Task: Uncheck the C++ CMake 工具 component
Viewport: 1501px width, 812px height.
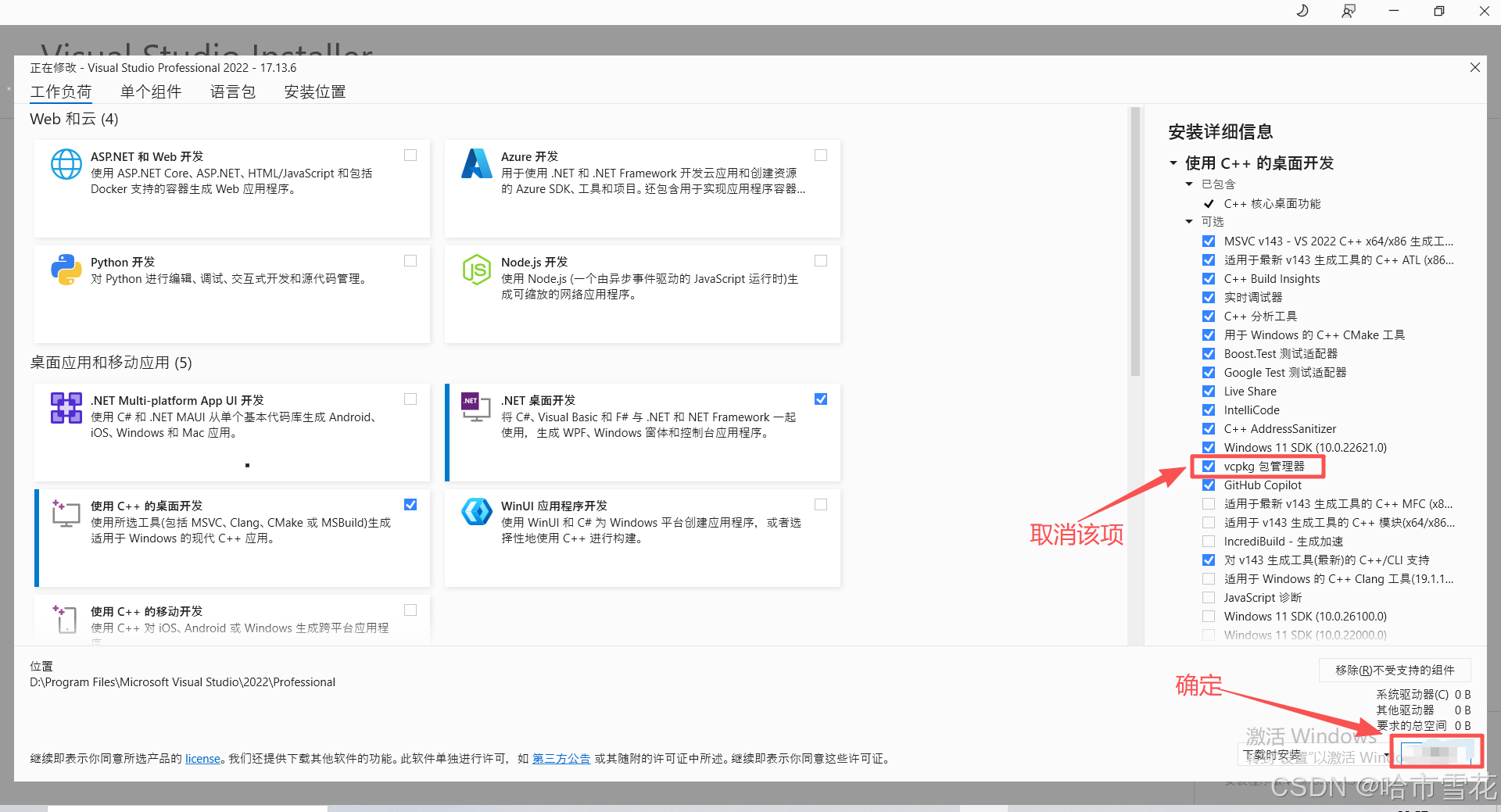Action: coord(1209,335)
